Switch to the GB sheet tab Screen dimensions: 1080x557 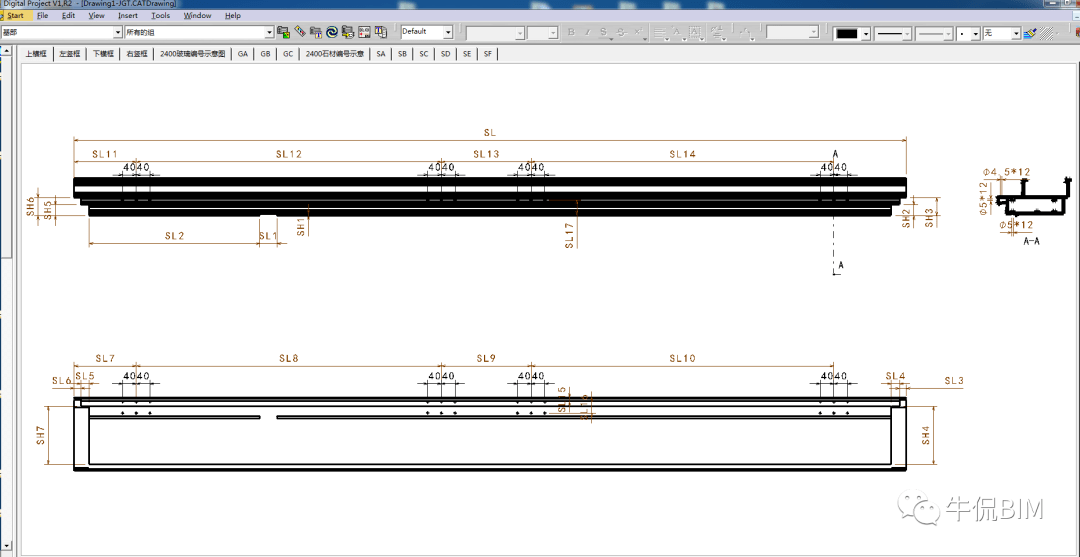pyautogui.click(x=265, y=54)
